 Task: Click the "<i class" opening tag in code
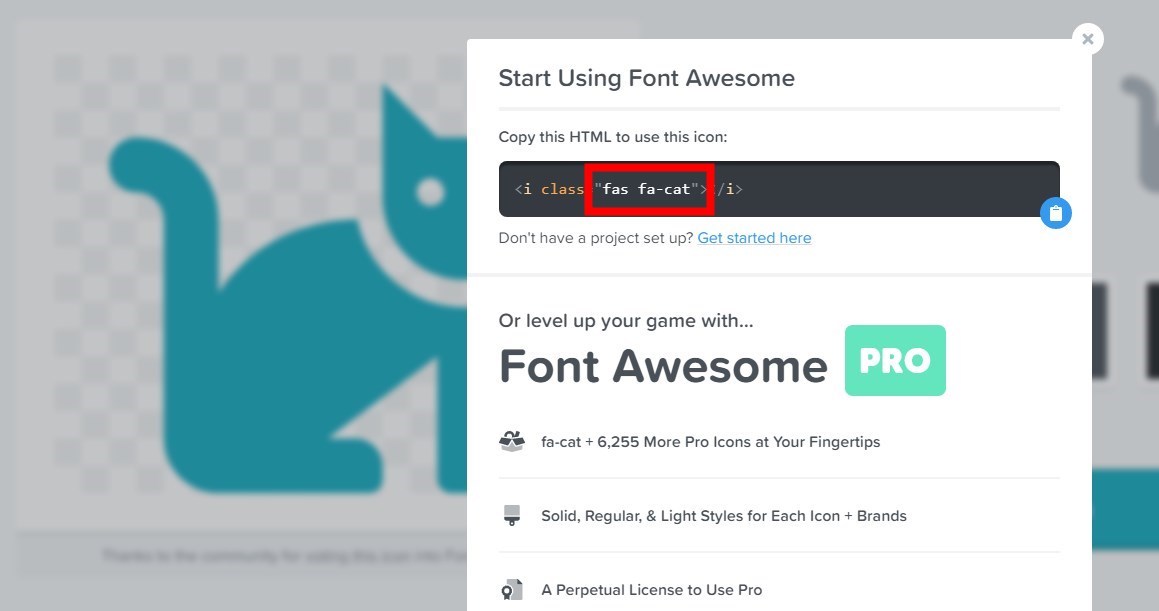click(548, 189)
